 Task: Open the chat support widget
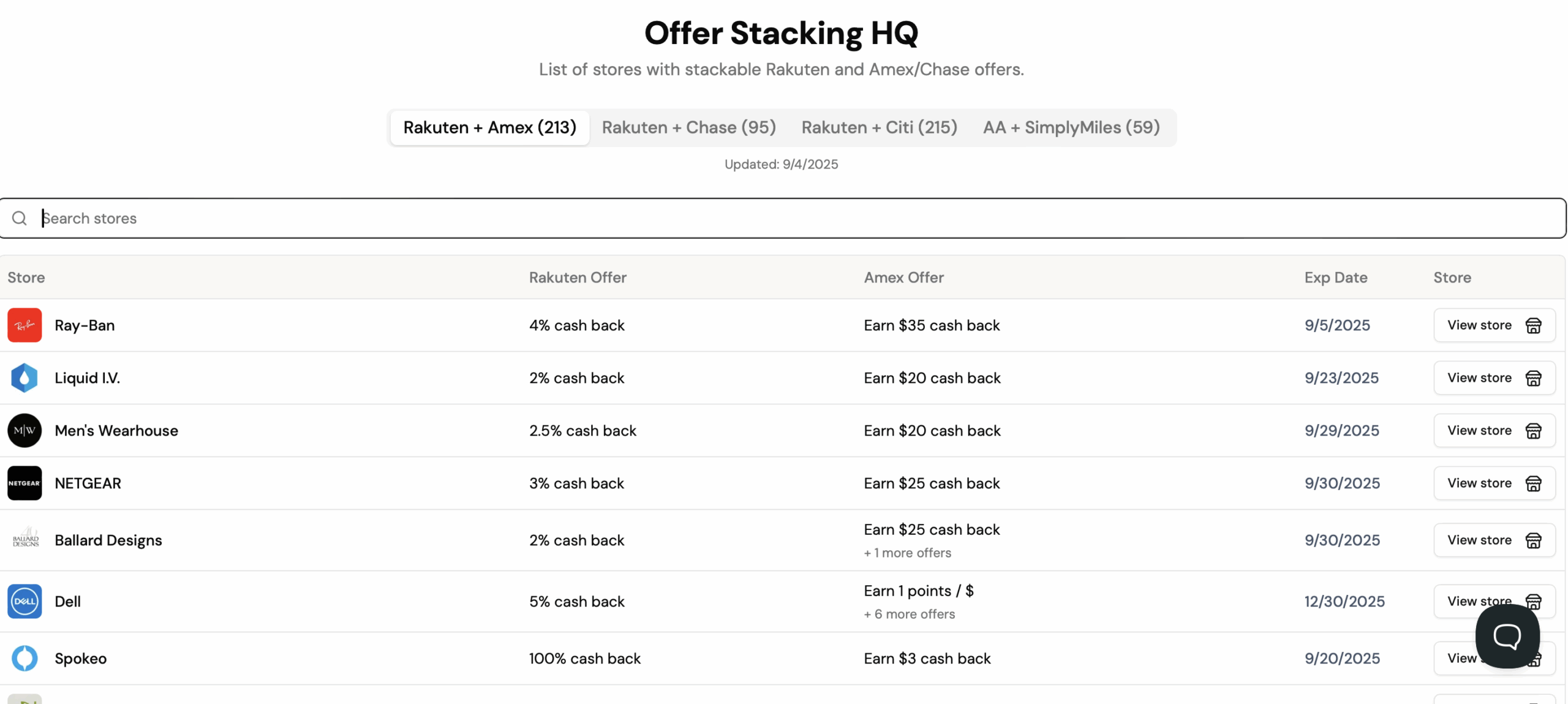tap(1507, 636)
